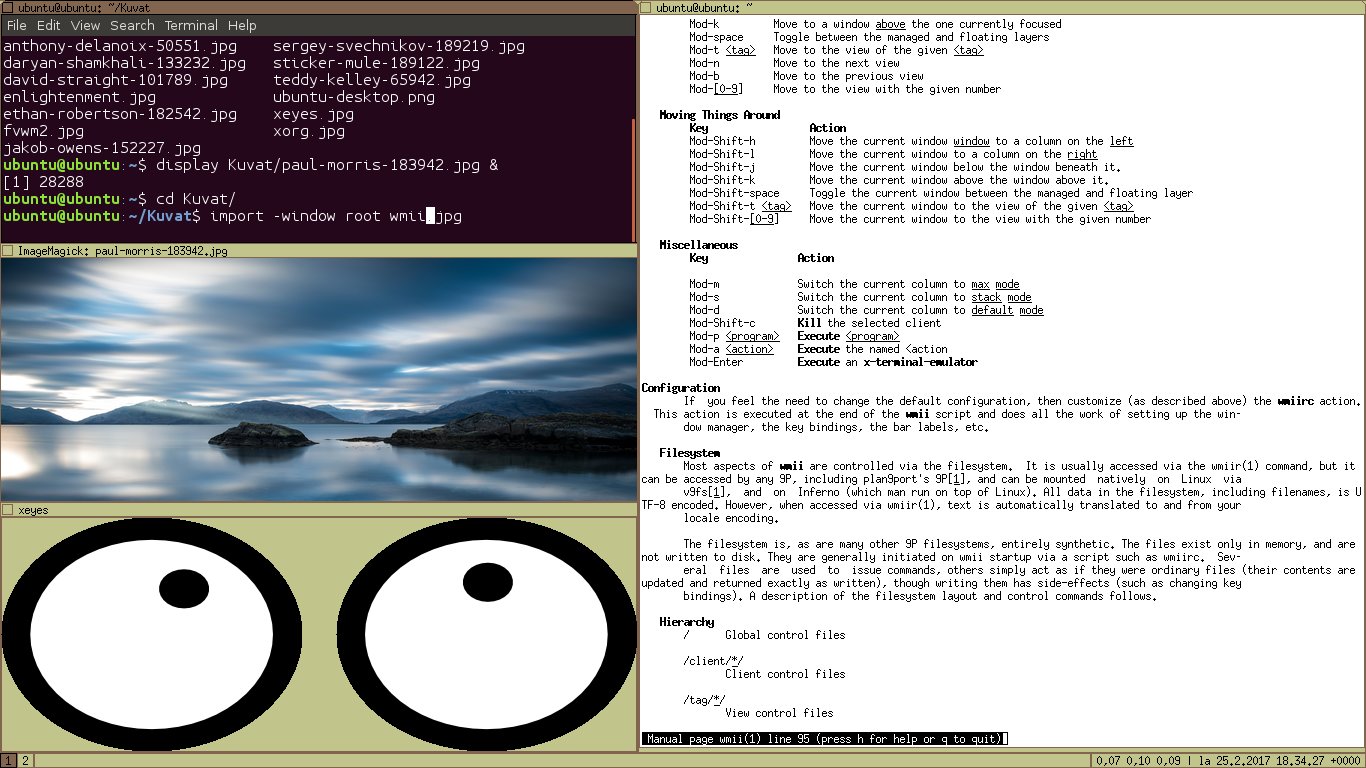
Task: Open the Terminal menu
Action: click(191, 25)
